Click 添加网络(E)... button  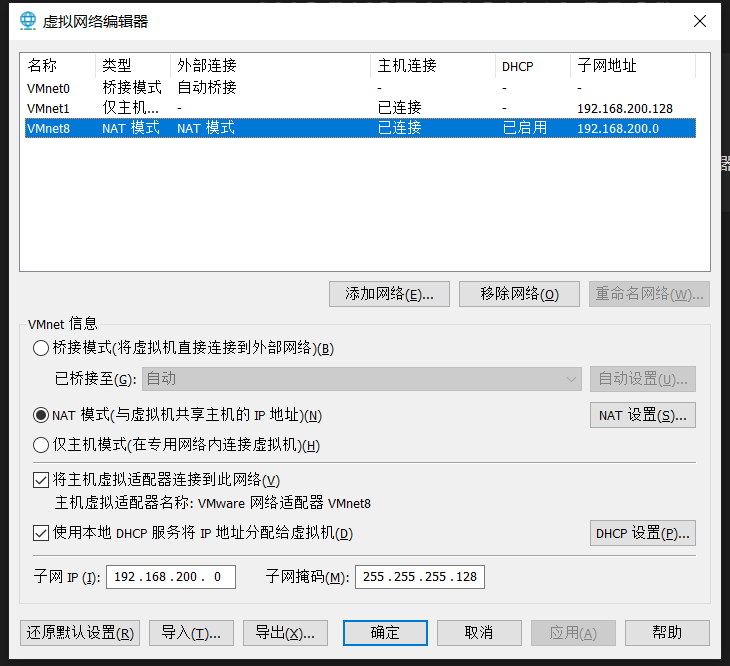tap(389, 294)
